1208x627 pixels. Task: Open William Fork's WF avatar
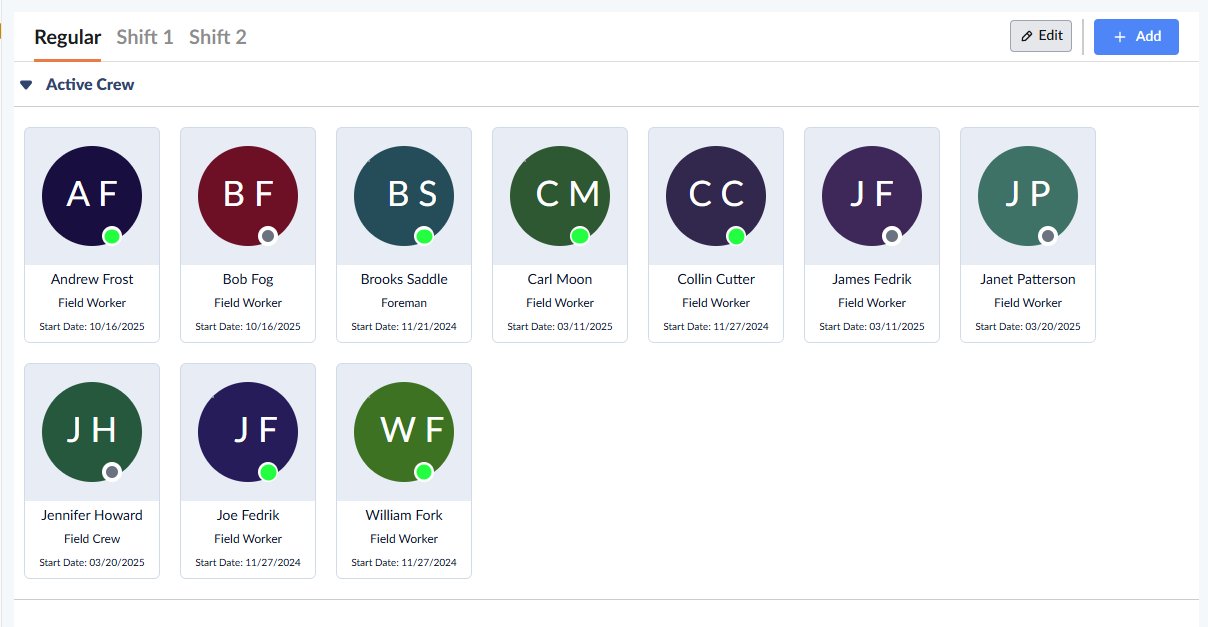[404, 432]
